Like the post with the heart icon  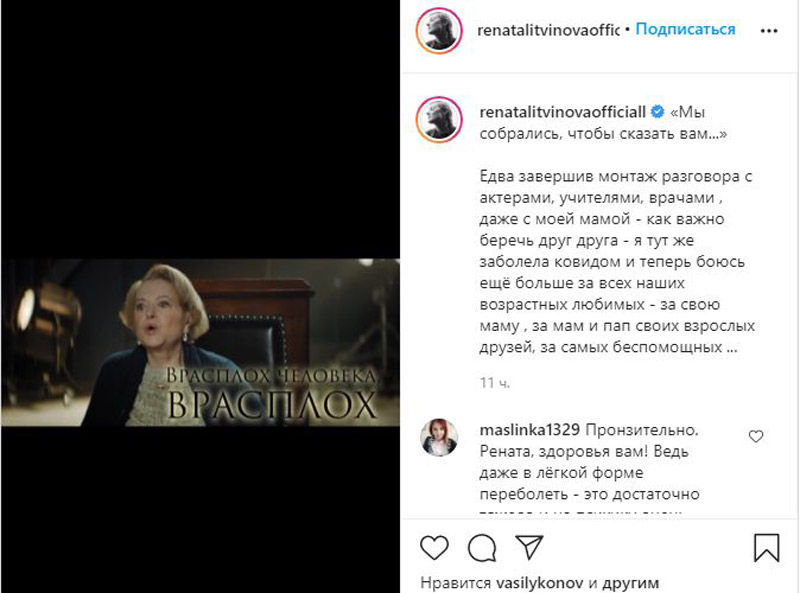(x=434, y=548)
